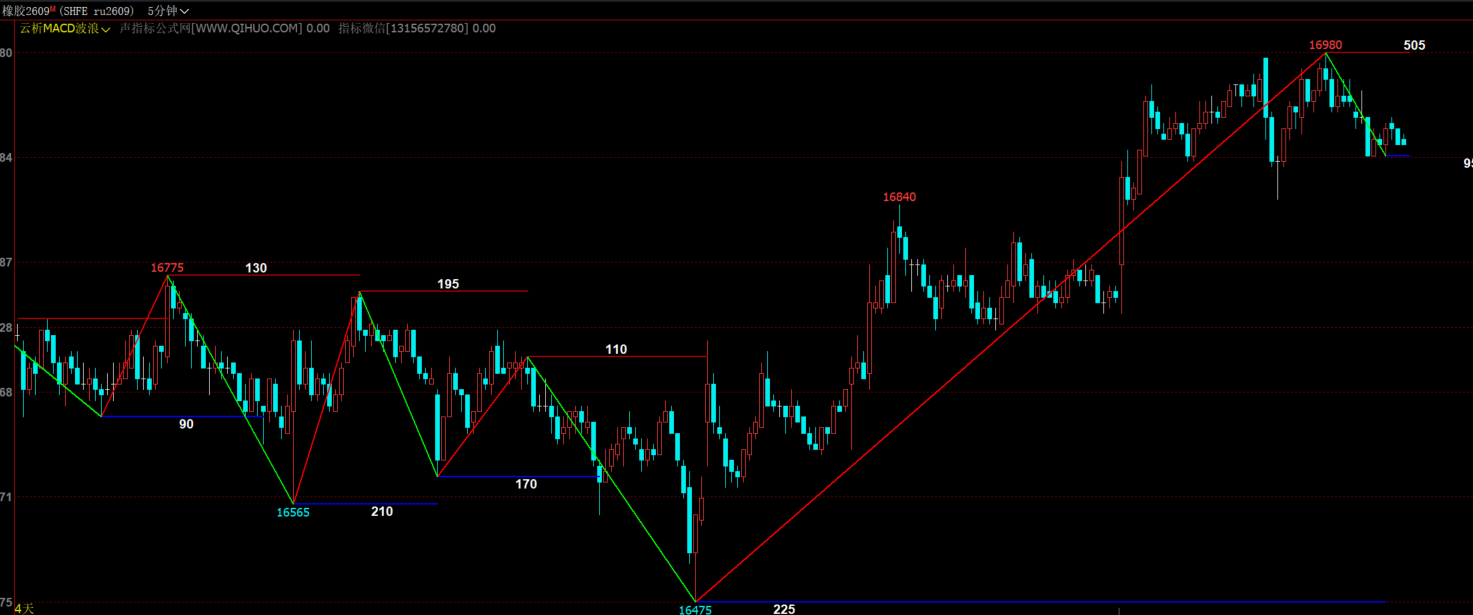Click the 声指标公式网[WWW.QIHUO.COM] indicator label

pos(211,28)
